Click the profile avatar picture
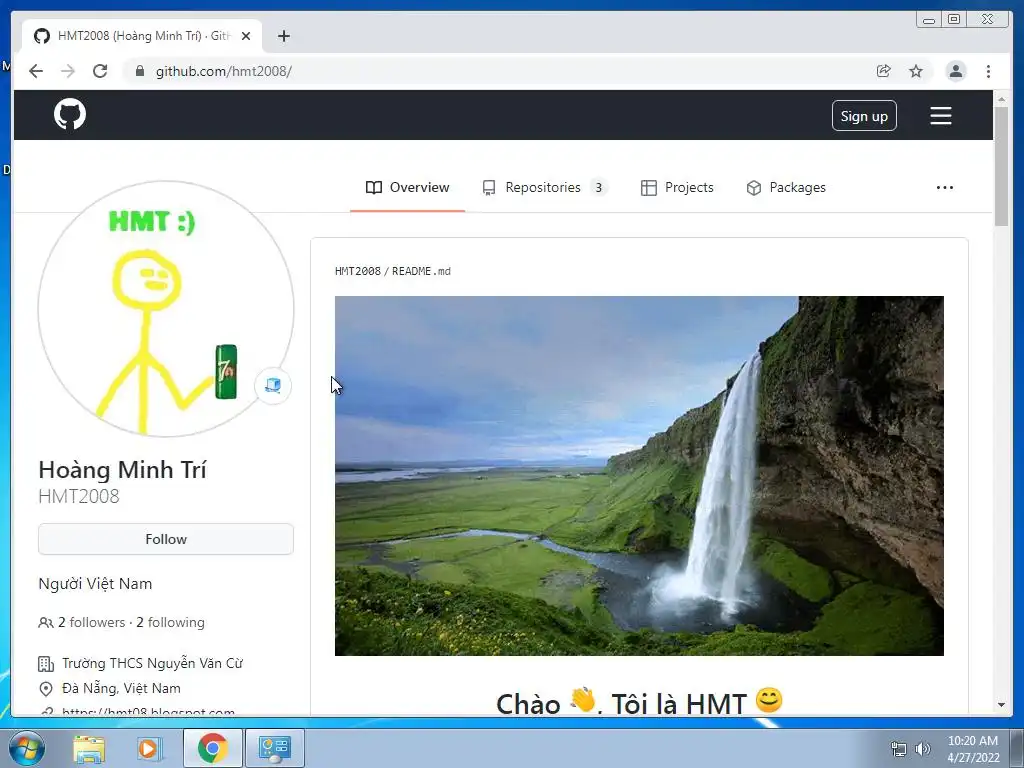The width and height of the screenshot is (1024, 768). pos(166,308)
